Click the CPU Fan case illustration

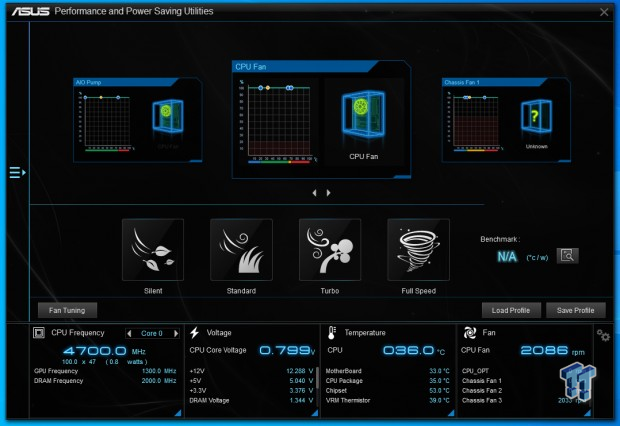coord(363,114)
